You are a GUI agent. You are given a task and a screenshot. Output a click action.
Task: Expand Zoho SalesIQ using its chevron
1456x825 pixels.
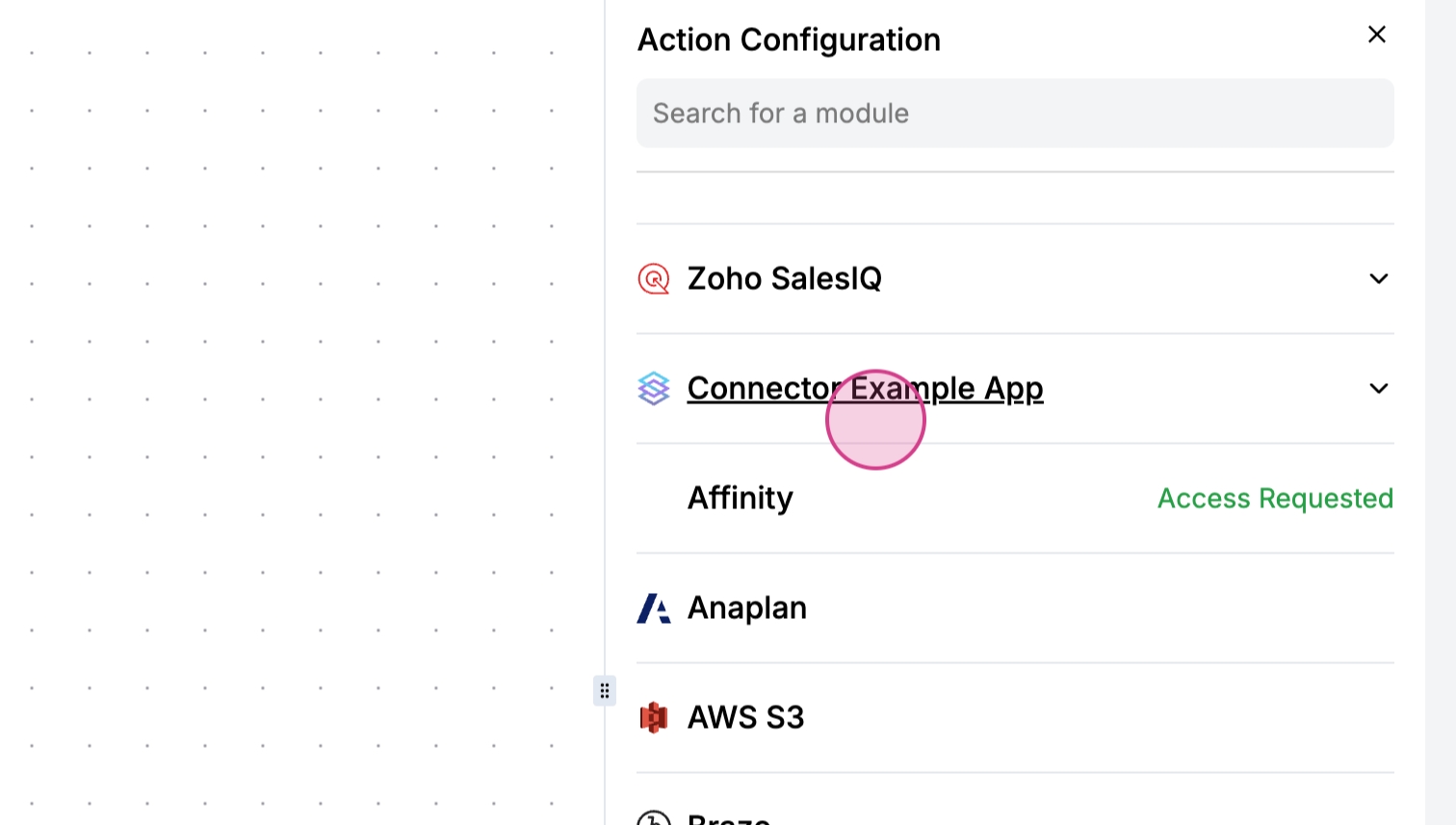click(1379, 279)
